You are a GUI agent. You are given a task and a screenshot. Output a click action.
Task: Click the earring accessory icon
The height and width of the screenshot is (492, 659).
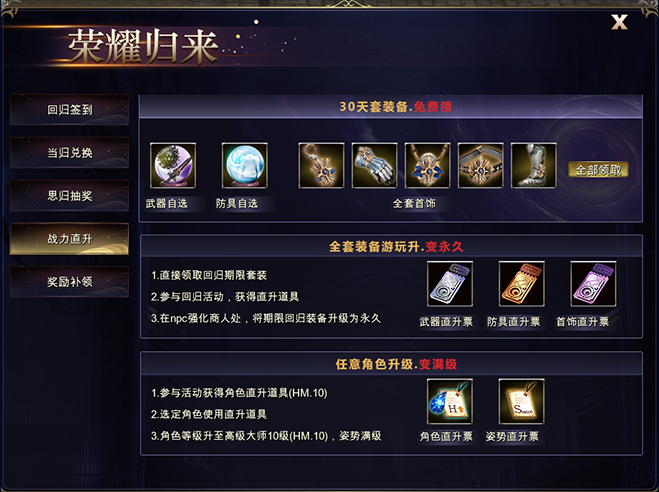point(322,165)
